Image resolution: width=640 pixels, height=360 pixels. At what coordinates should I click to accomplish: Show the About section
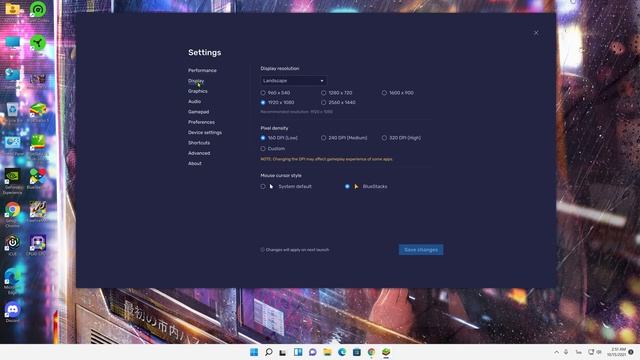point(195,163)
